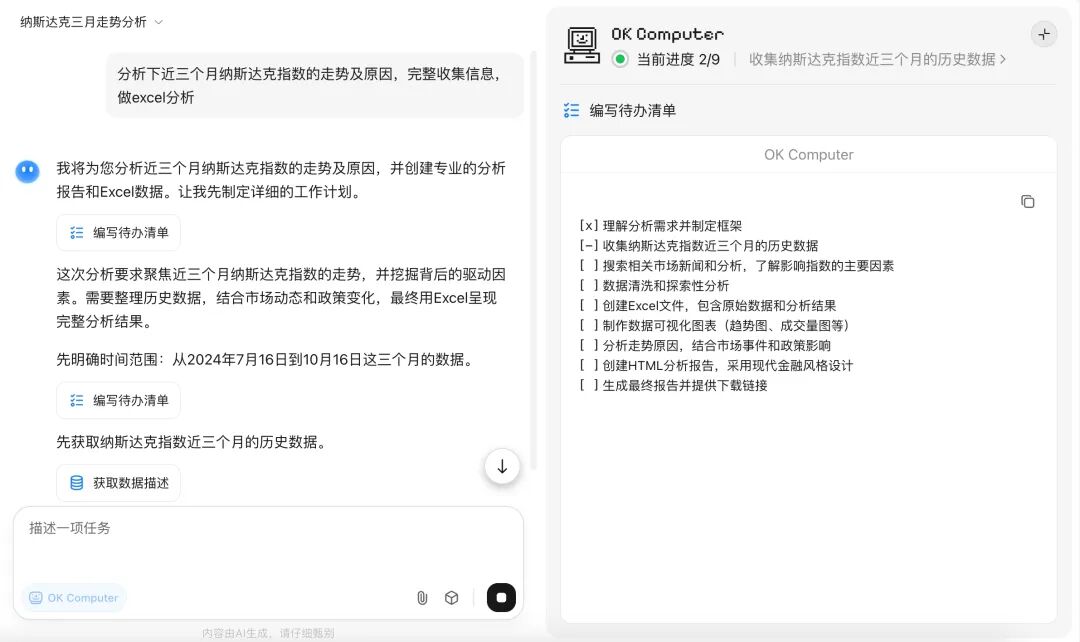Click the checklist icon beside panel 编写待办清单
Screen dimensions: 1080x642
tap(571, 110)
